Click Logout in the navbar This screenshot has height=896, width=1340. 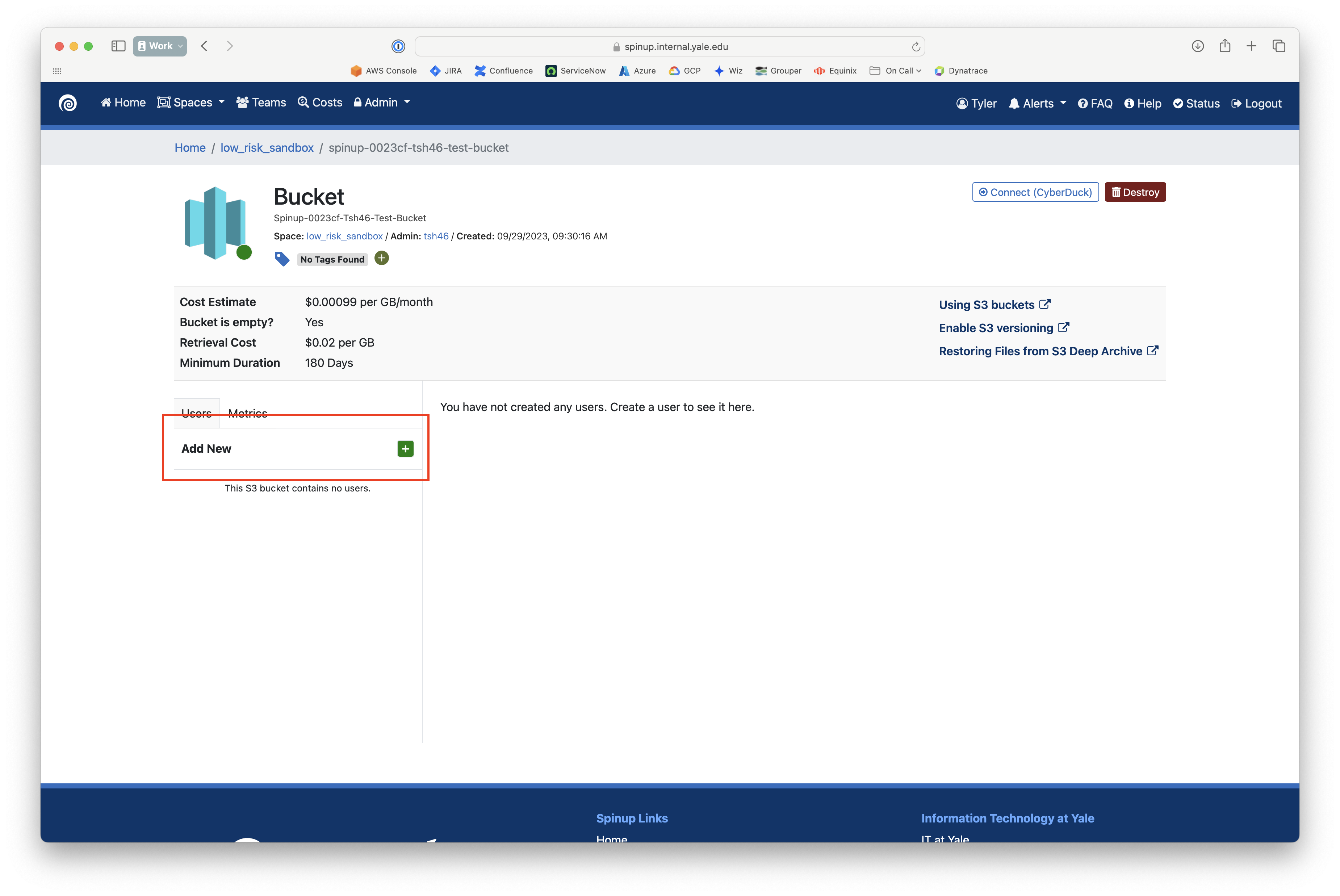[x=1256, y=104]
